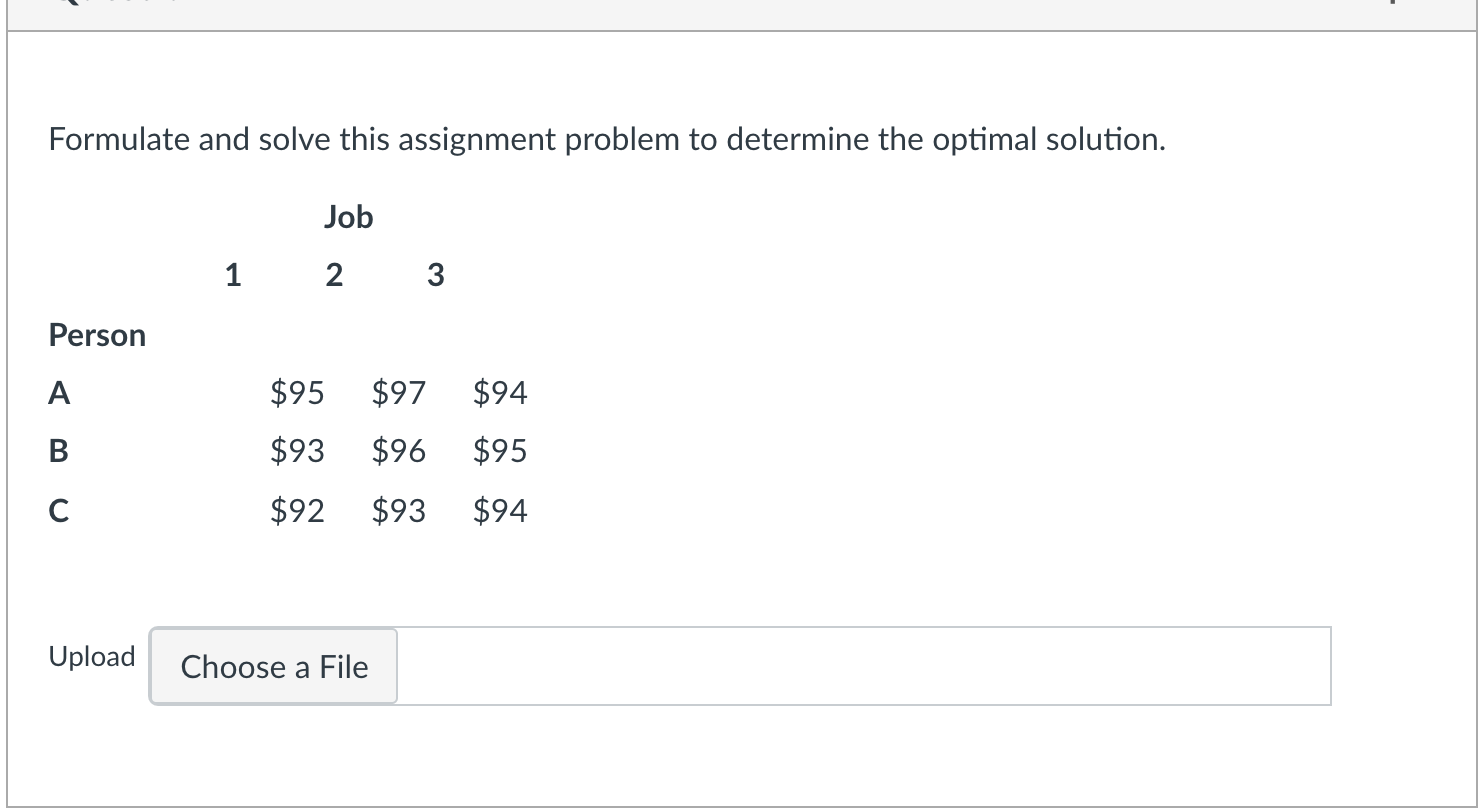Click the $94 cost for Person A Job 3
The height and width of the screenshot is (810, 1480).
[x=500, y=393]
